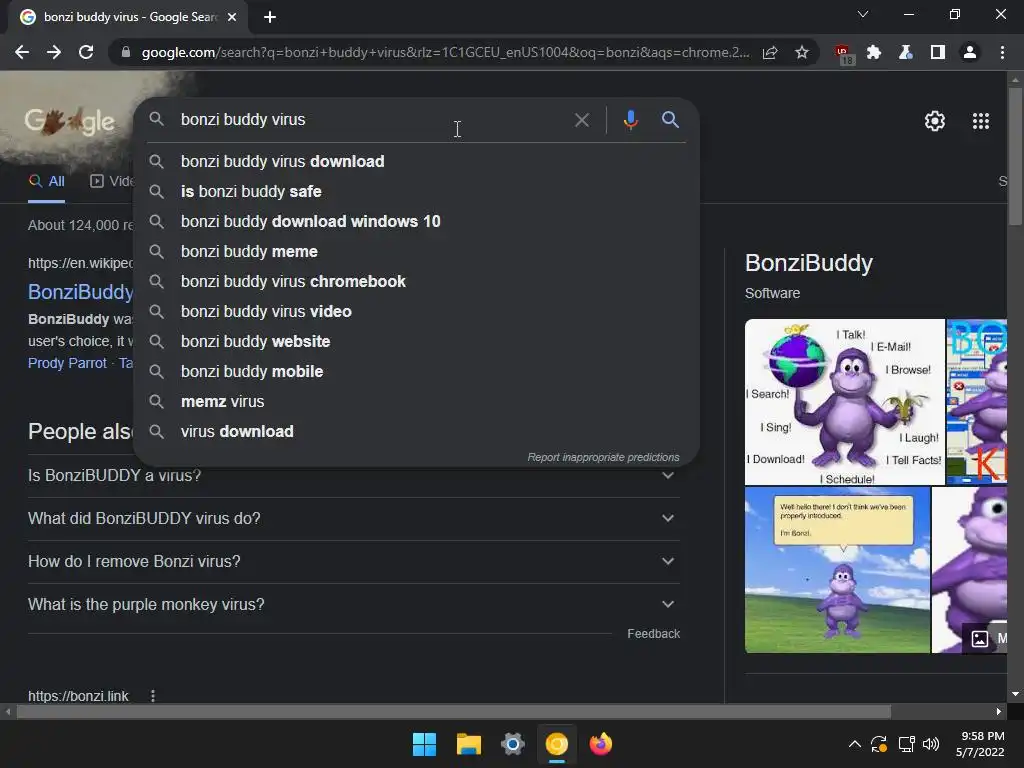1024x768 pixels.
Task: Open Settings from the taskbar
Action: (513, 744)
